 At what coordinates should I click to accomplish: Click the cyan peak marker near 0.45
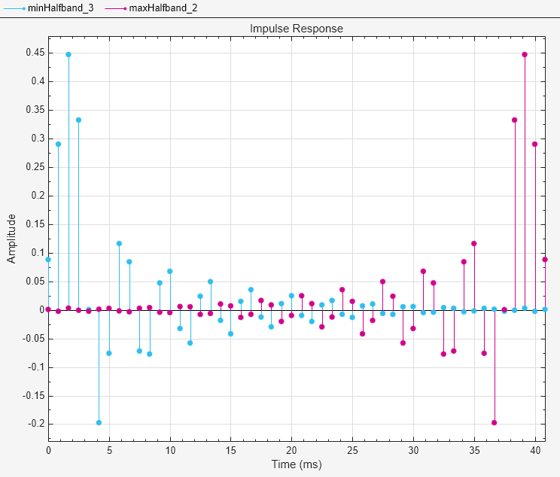[68, 55]
